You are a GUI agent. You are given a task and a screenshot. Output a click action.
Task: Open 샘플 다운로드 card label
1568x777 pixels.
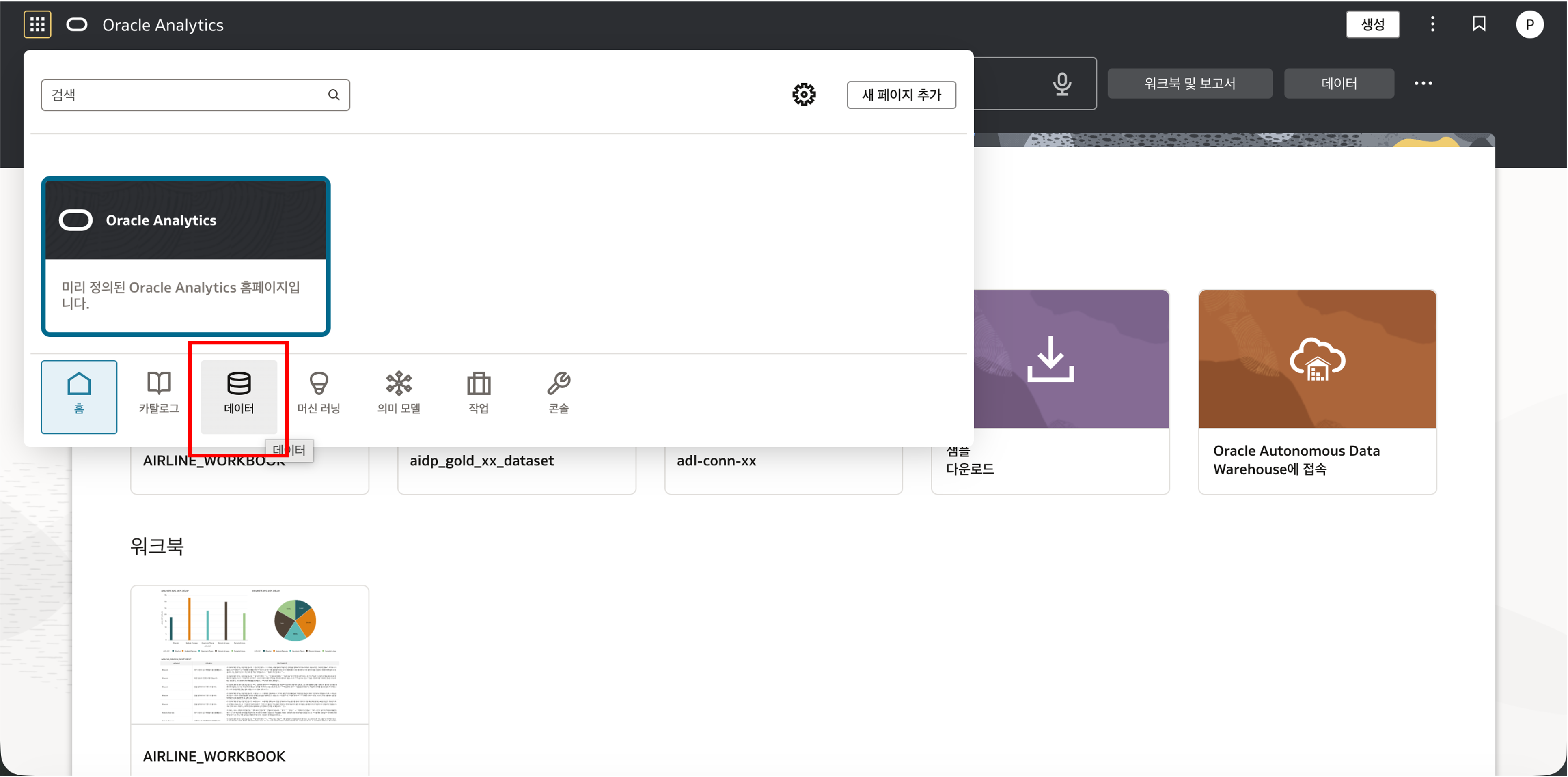point(970,460)
